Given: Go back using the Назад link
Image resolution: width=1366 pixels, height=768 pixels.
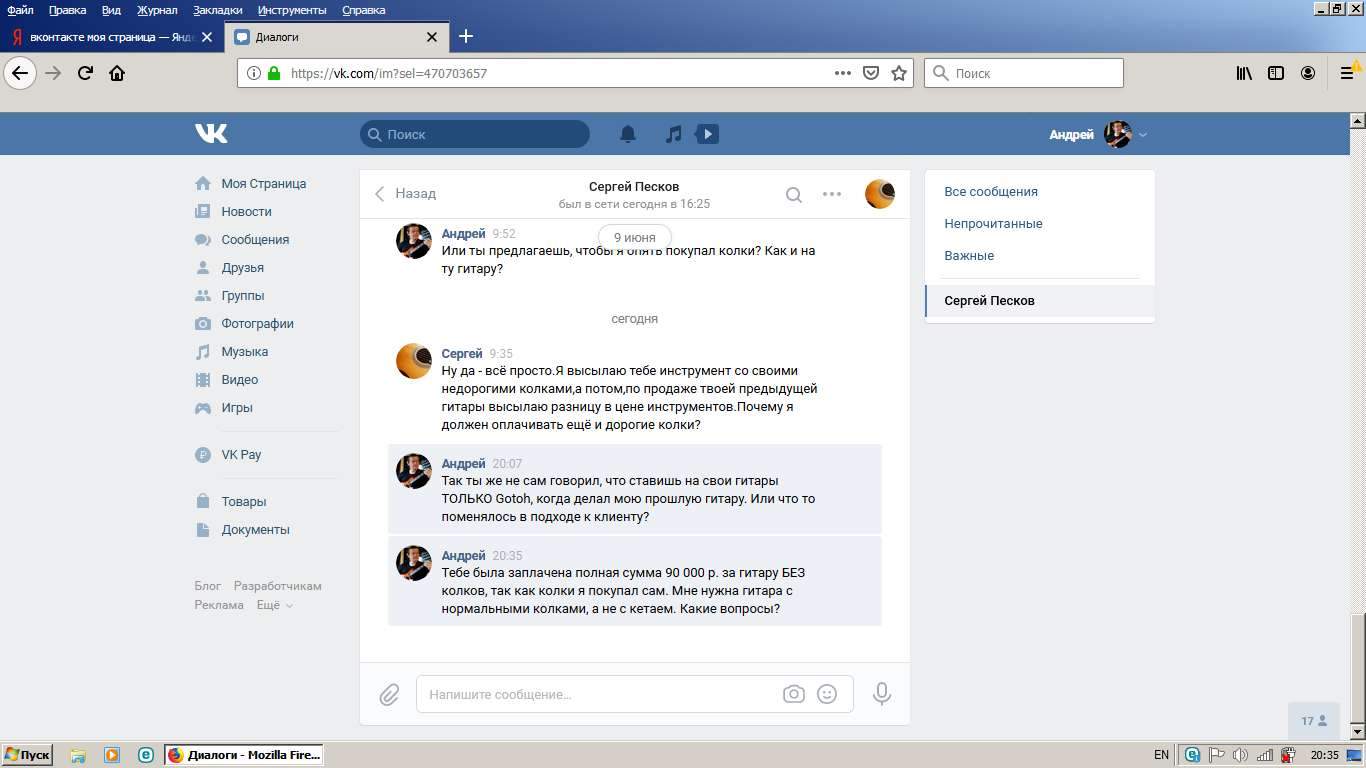Looking at the screenshot, I should coord(406,194).
